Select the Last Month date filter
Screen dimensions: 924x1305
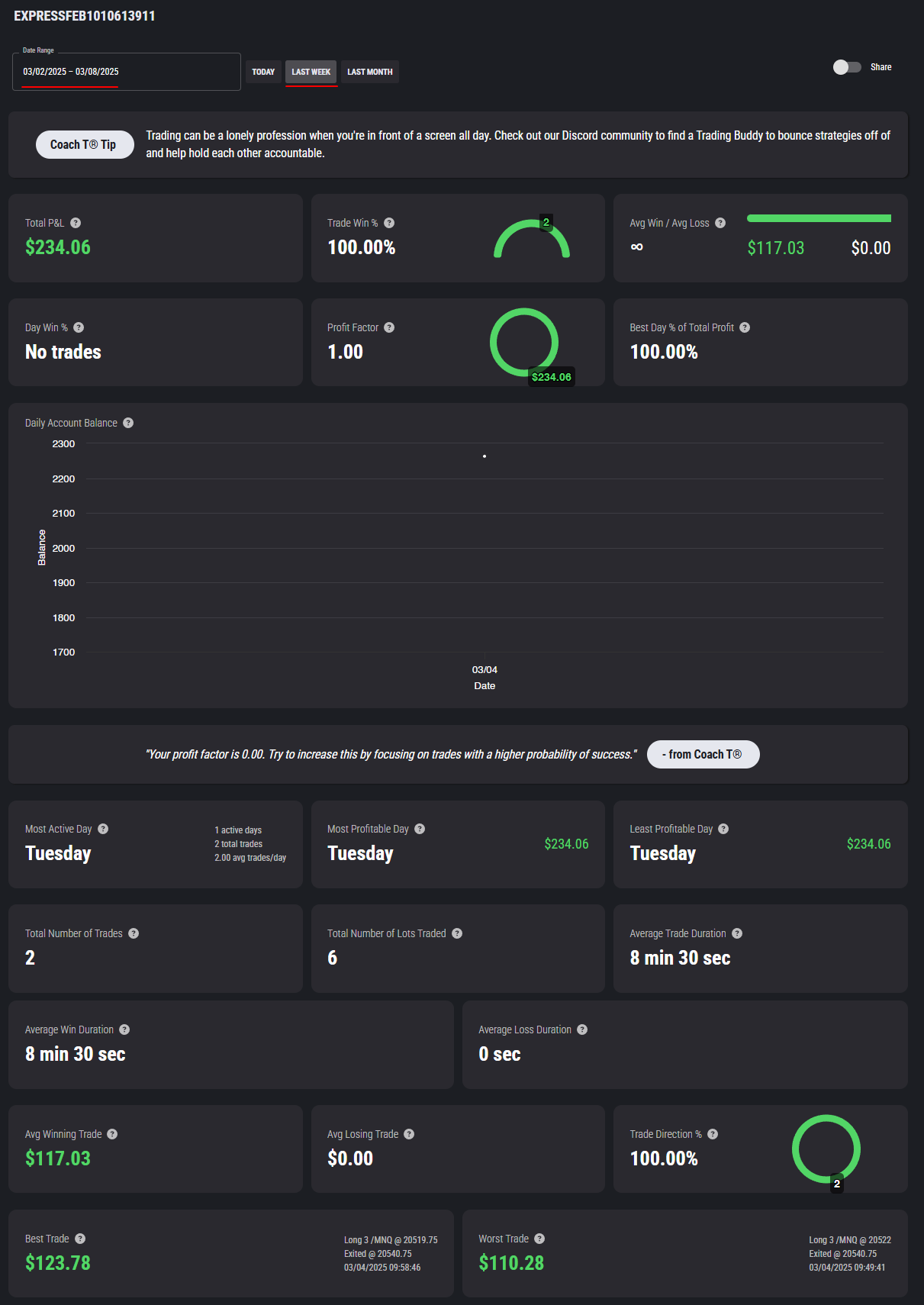point(370,72)
